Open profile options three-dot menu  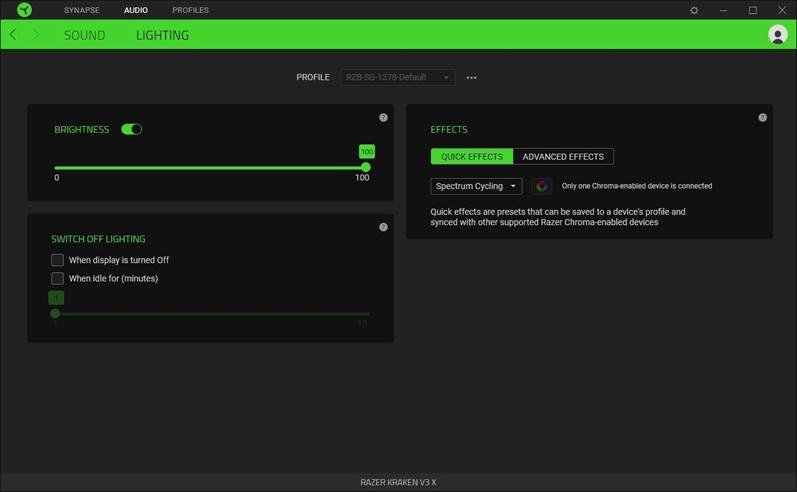(x=471, y=78)
